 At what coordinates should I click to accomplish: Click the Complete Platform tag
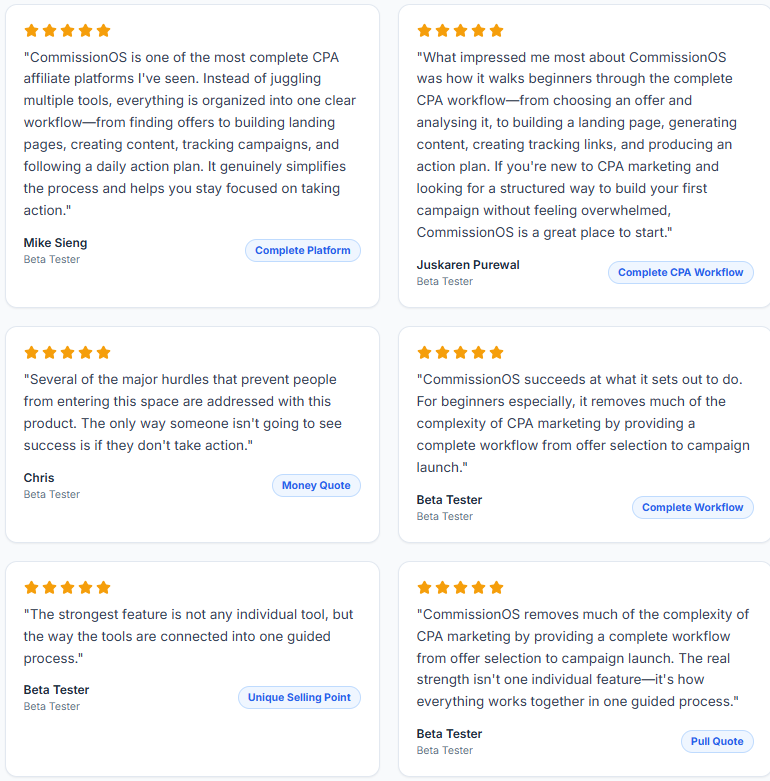[303, 251]
